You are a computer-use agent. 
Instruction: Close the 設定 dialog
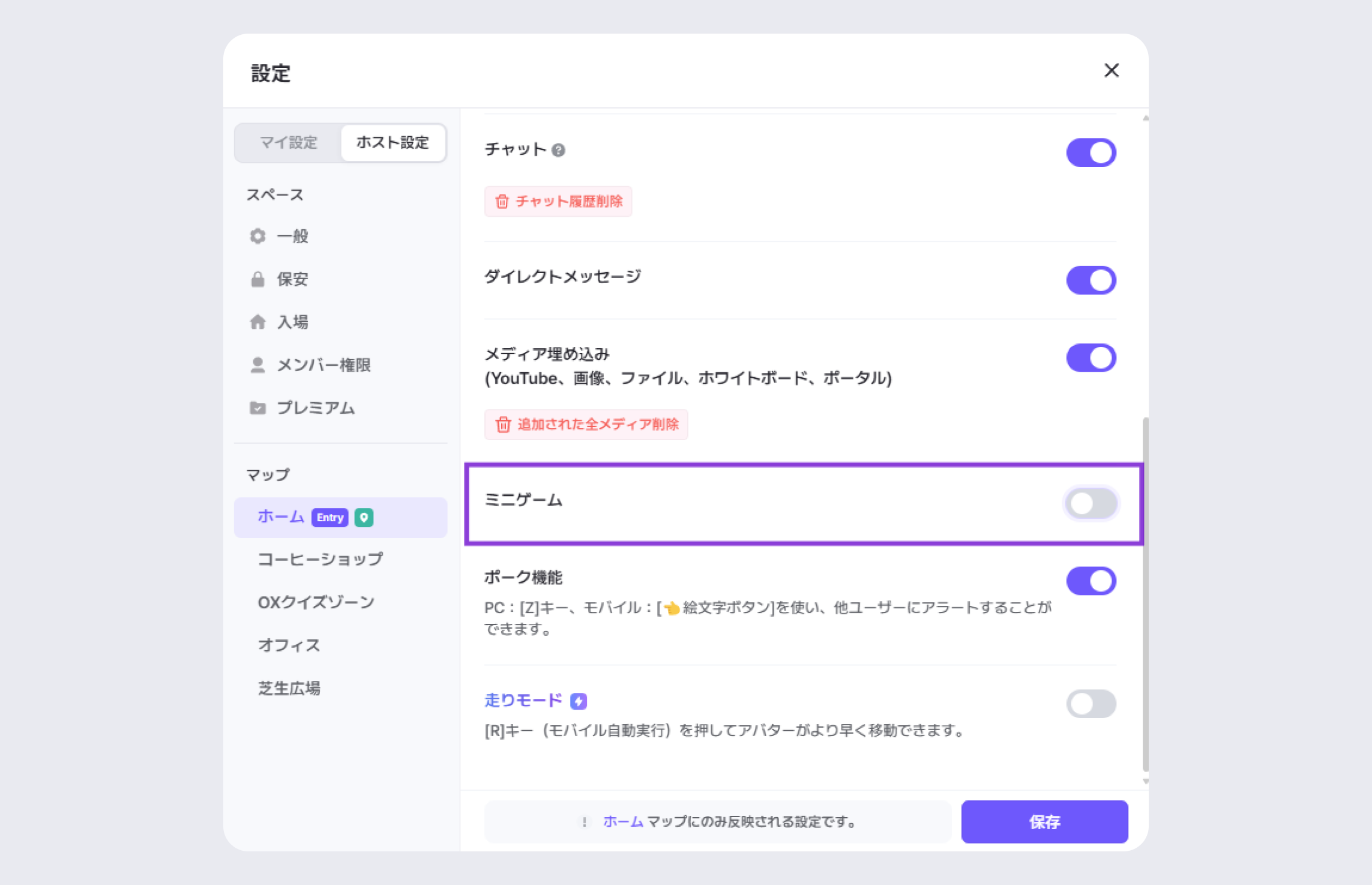(x=1111, y=71)
